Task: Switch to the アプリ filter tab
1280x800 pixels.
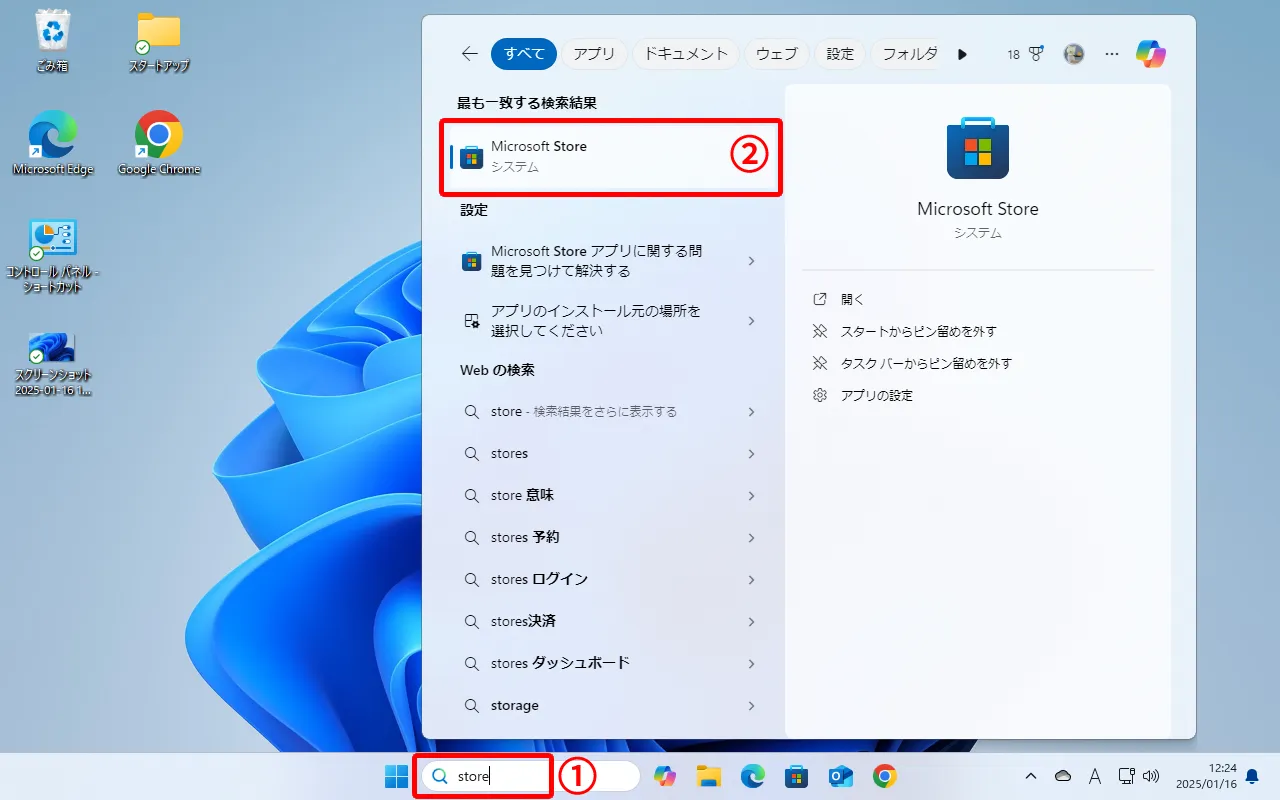Action: [595, 54]
